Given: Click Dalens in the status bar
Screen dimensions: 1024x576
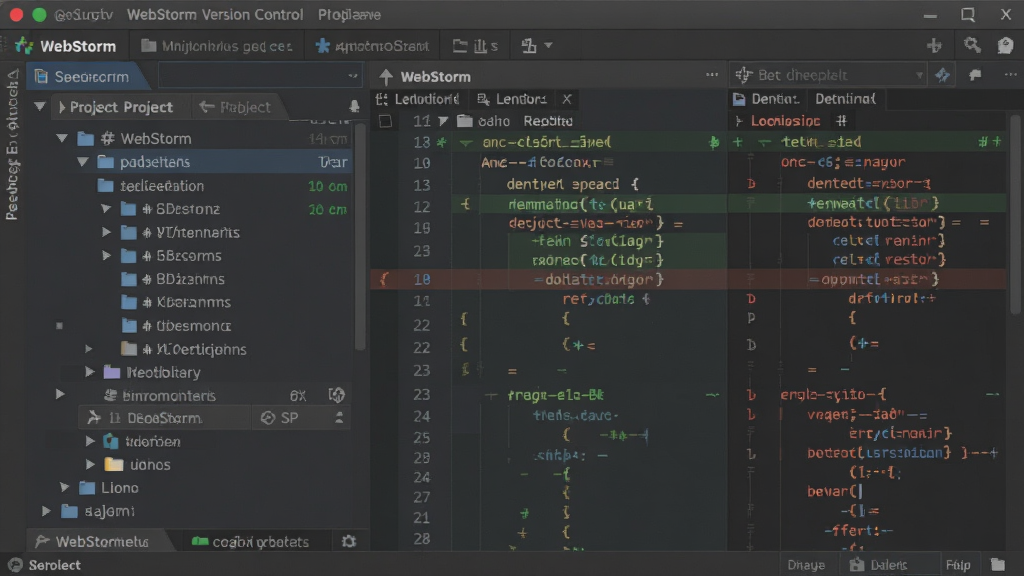Looking at the screenshot, I should (x=879, y=565).
